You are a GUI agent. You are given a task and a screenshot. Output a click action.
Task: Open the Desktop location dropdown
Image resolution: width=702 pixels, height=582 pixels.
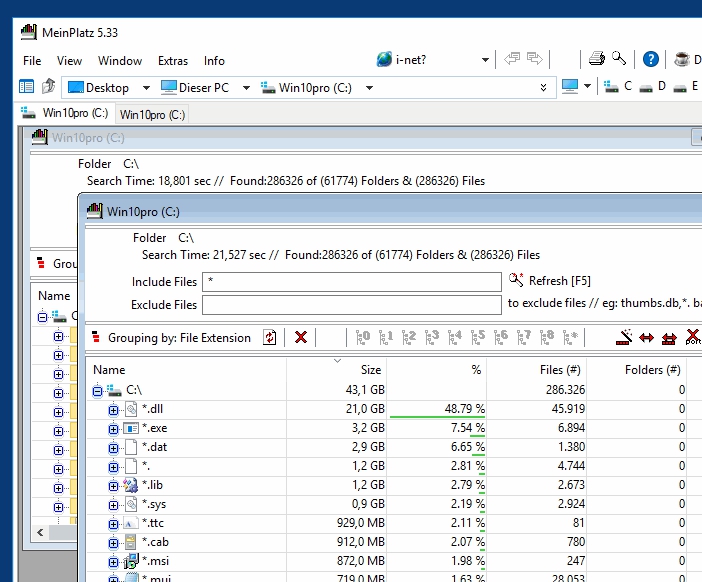click(146, 88)
